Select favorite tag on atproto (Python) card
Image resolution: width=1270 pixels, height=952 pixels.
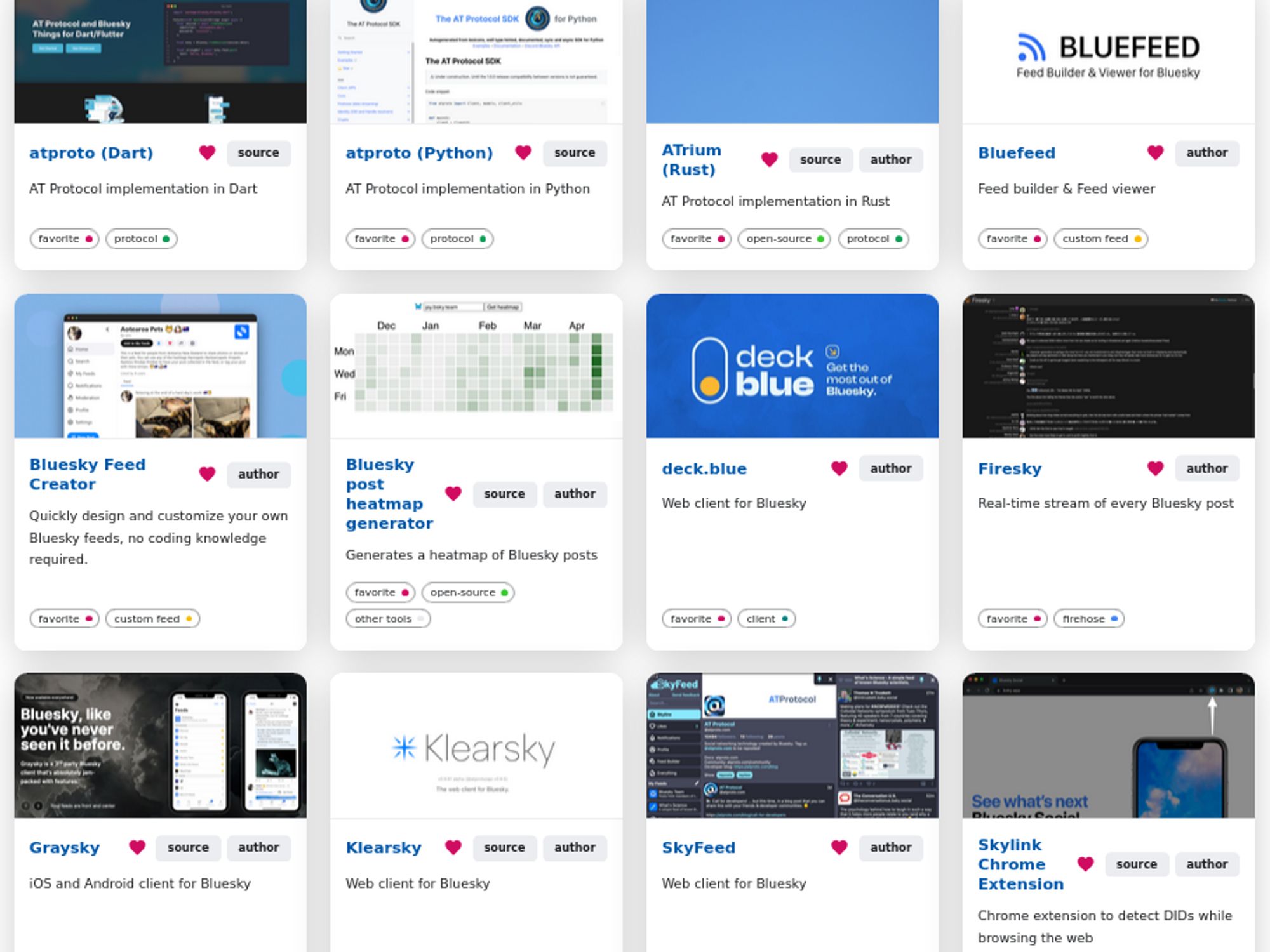pos(381,239)
